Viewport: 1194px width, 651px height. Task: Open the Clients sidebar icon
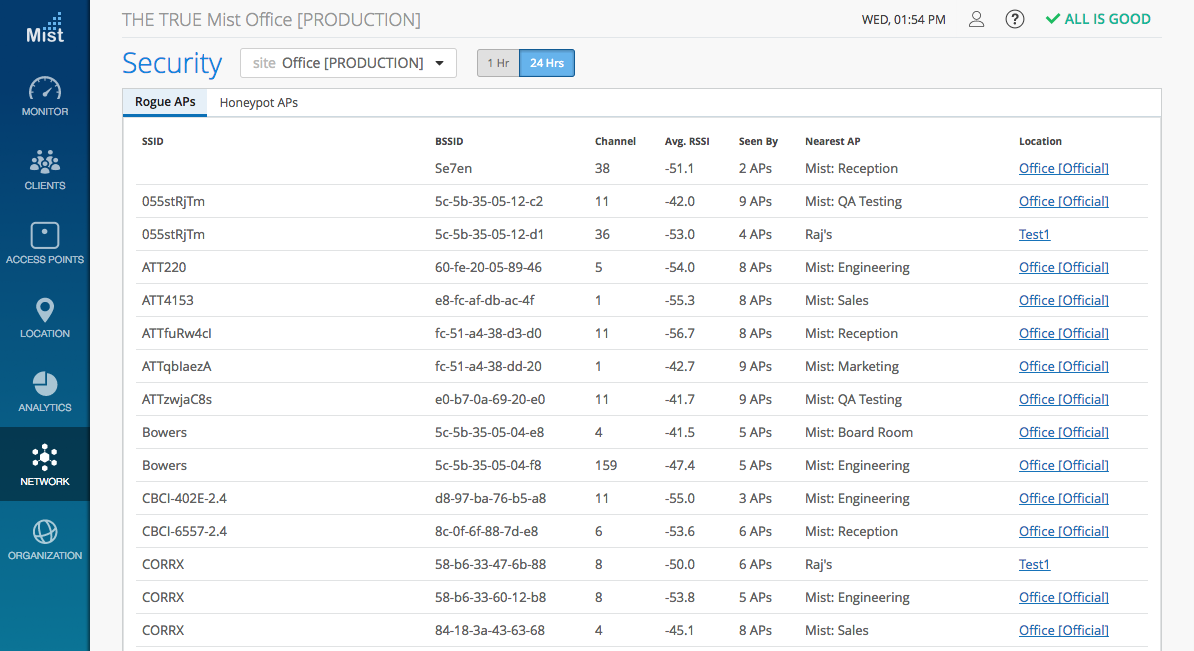tap(45, 163)
